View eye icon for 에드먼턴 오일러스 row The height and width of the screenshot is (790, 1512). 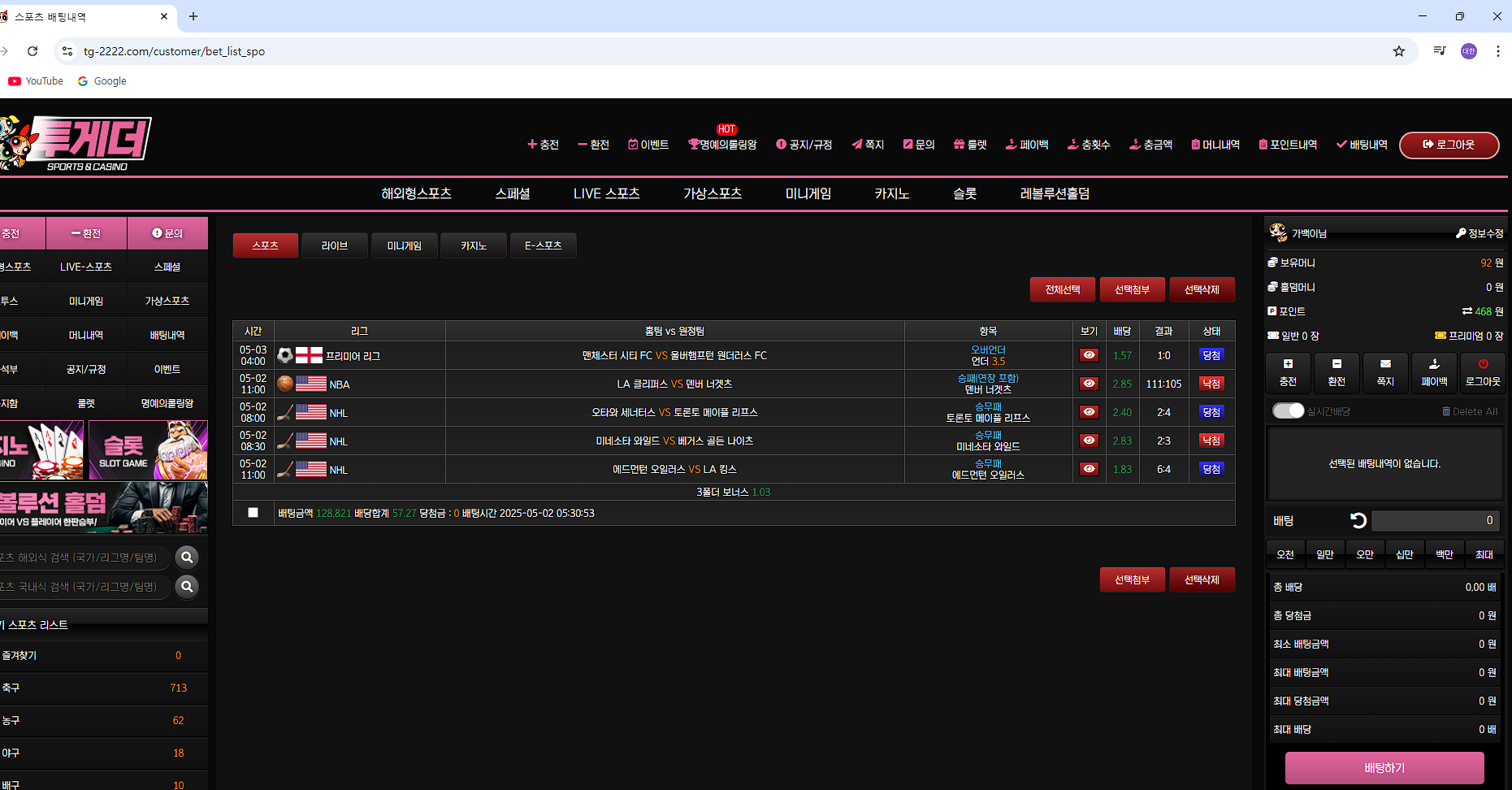tap(1089, 469)
